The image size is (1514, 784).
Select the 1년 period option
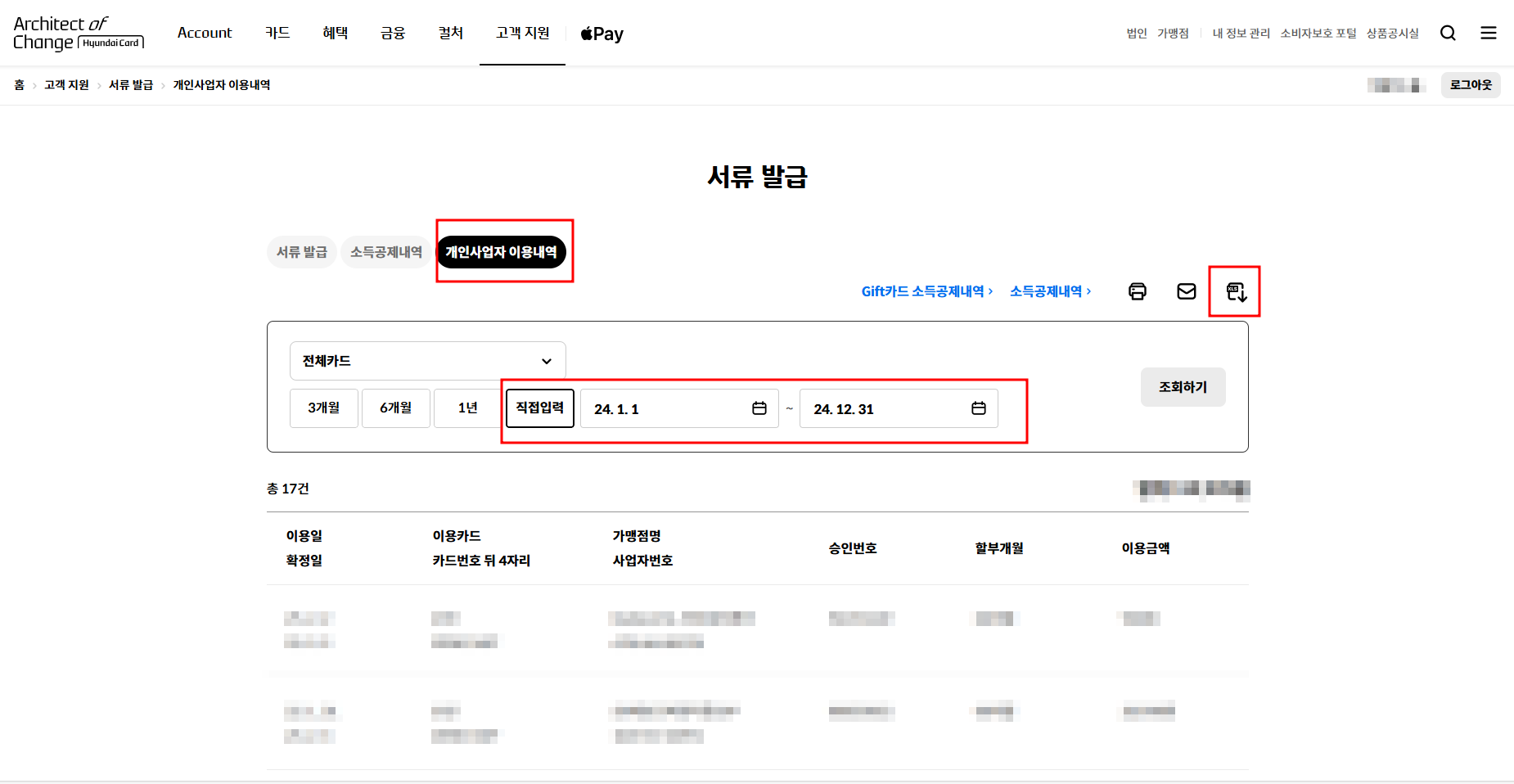tap(468, 408)
